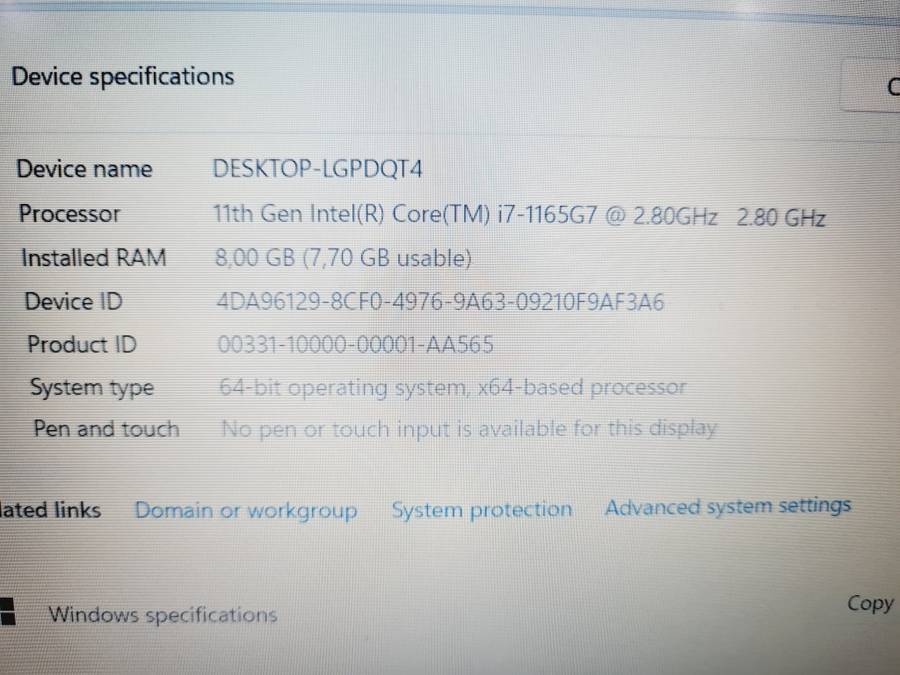
Task: Click the Copy button for Windows specifications
Action: (x=868, y=603)
